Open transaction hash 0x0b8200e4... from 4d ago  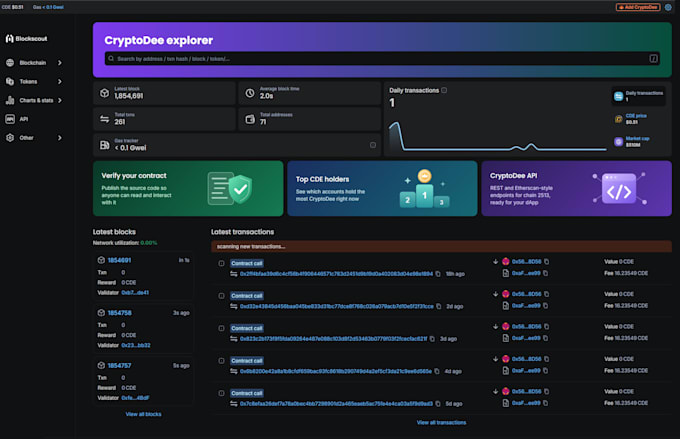[x=336, y=371]
